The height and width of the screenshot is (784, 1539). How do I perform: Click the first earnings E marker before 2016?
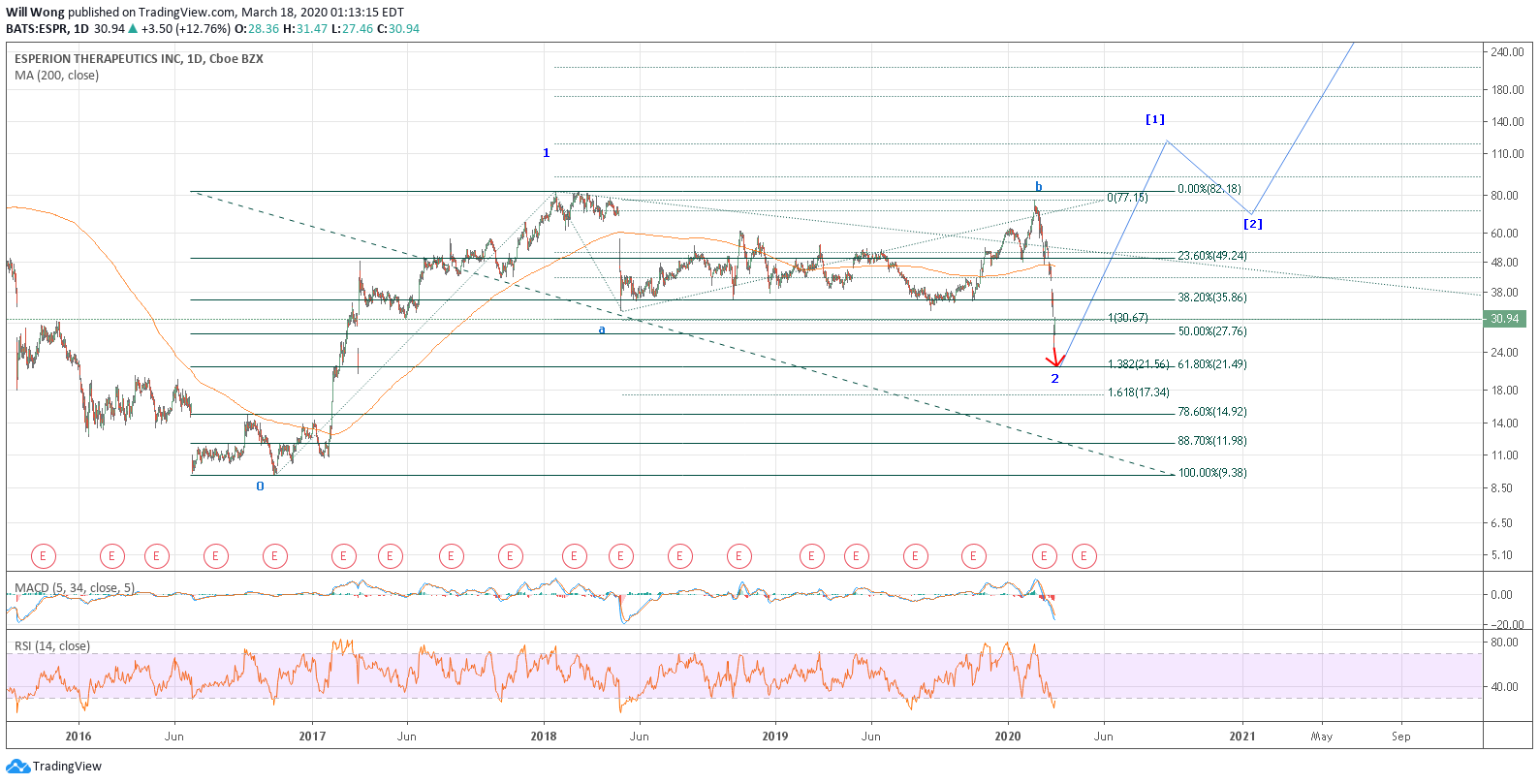pos(43,556)
